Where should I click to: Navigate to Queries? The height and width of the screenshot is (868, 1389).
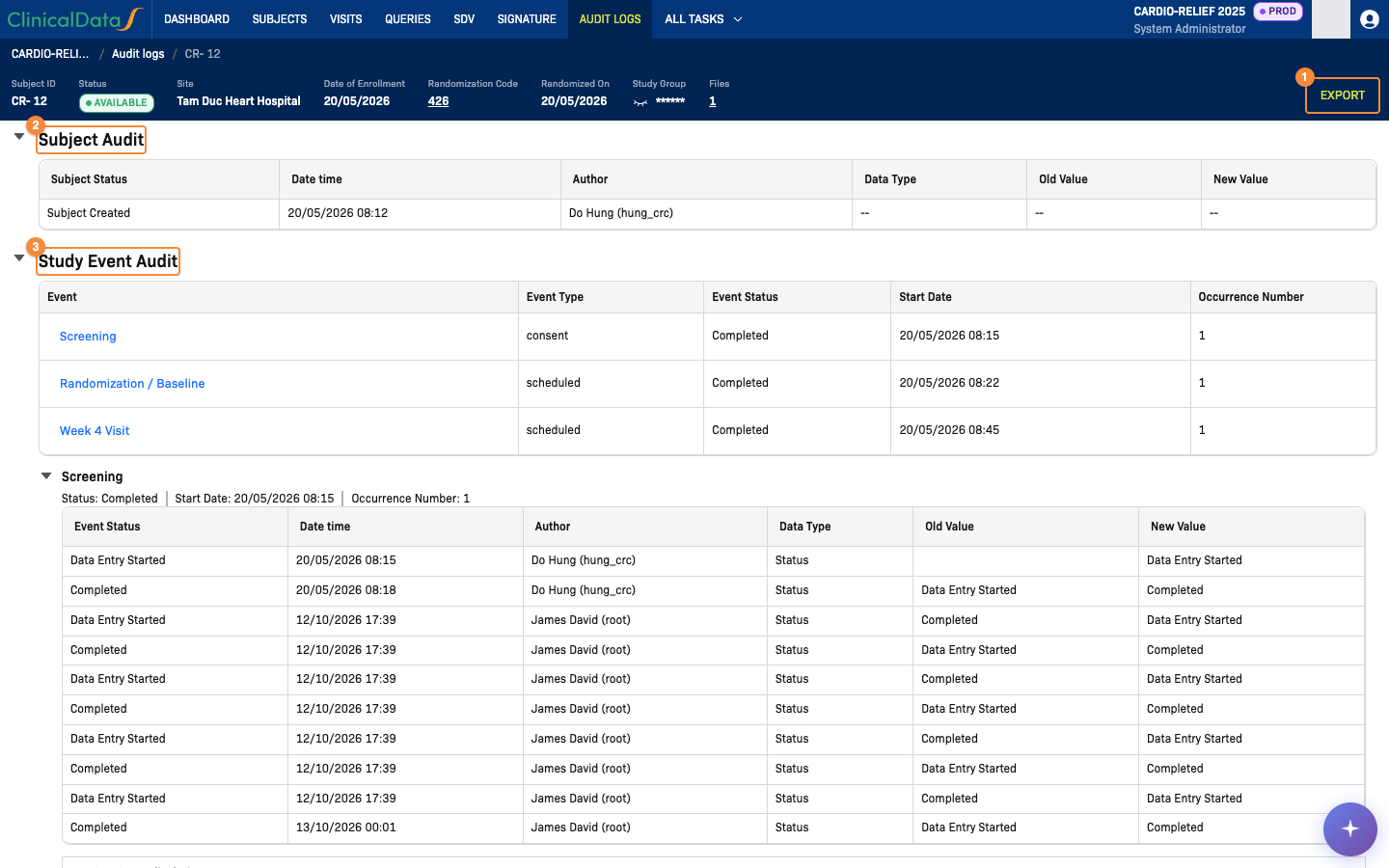(408, 19)
